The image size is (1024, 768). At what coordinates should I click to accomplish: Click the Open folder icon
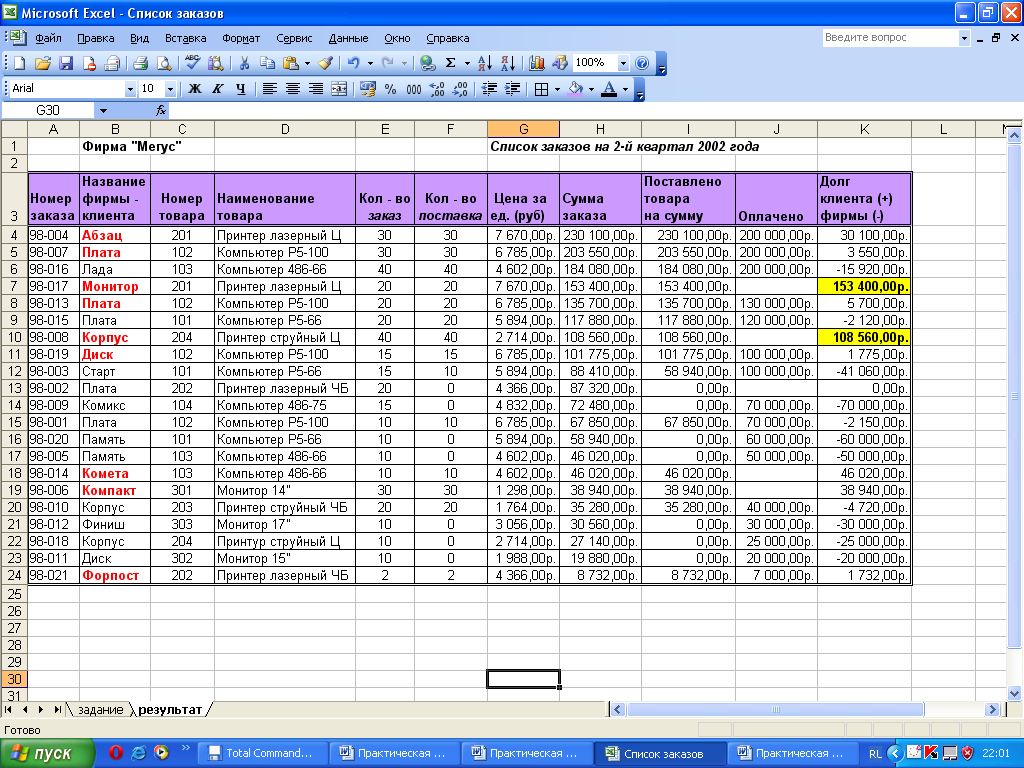(42, 63)
